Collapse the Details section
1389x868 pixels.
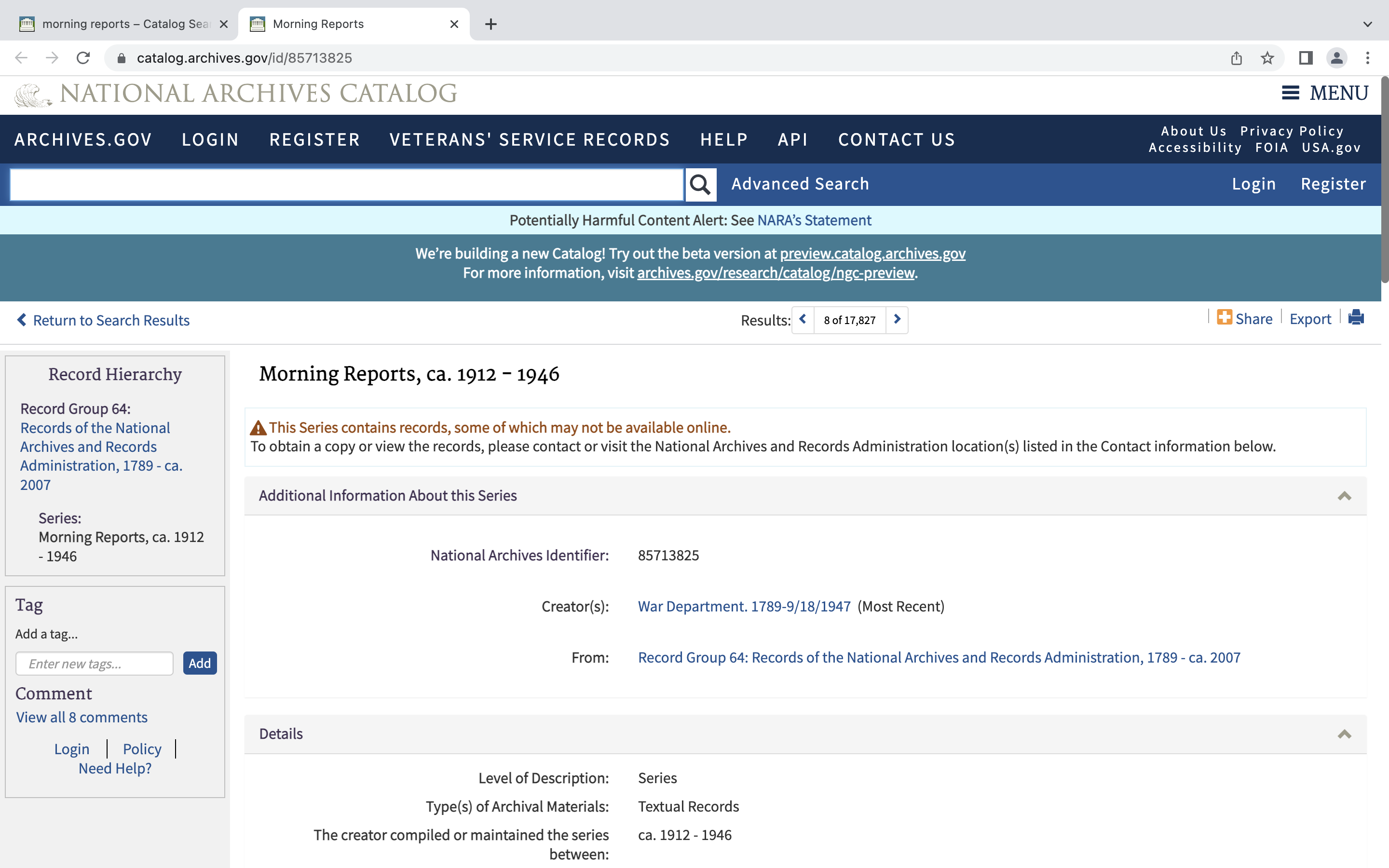tap(1344, 734)
